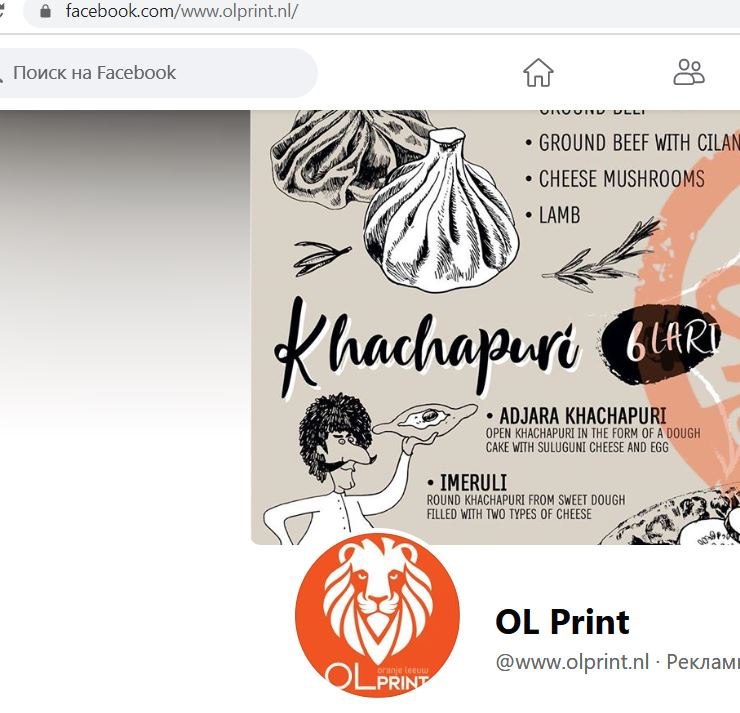Open the Friends icon in top navigation
Image resolution: width=740 pixels, height=713 pixels.
pyautogui.click(x=689, y=72)
